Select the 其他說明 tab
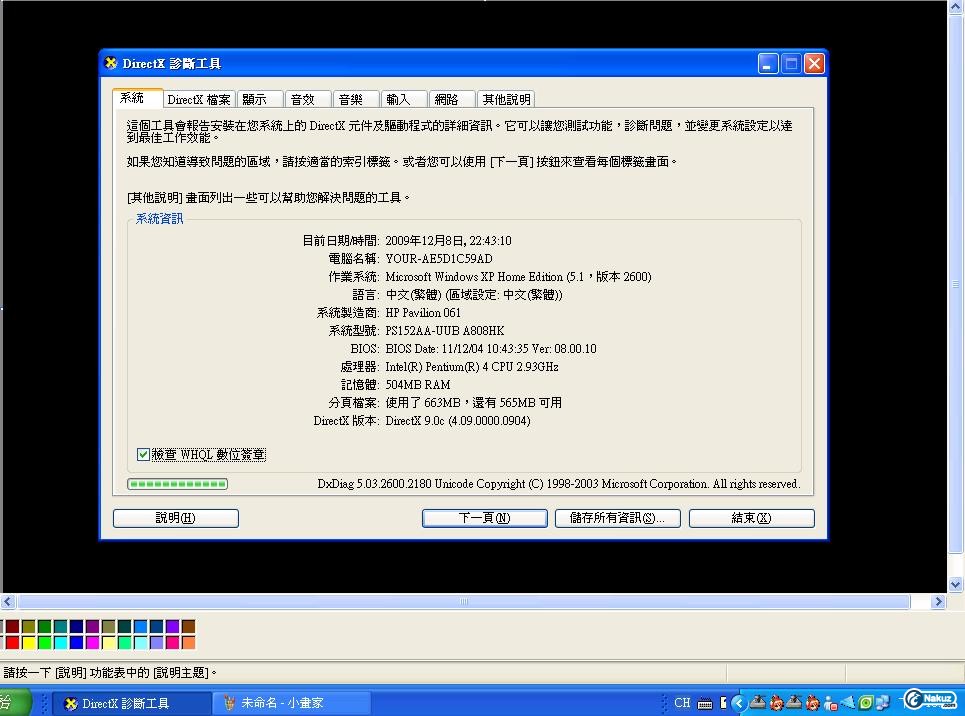The height and width of the screenshot is (716, 965). click(x=506, y=99)
